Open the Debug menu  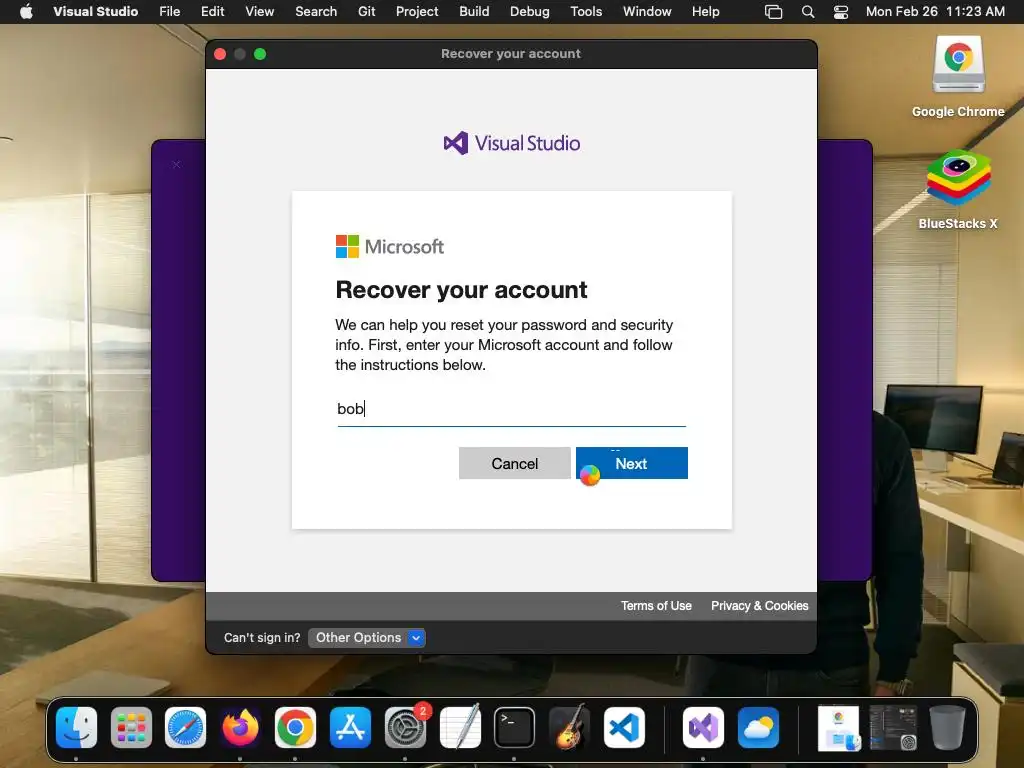tap(530, 11)
